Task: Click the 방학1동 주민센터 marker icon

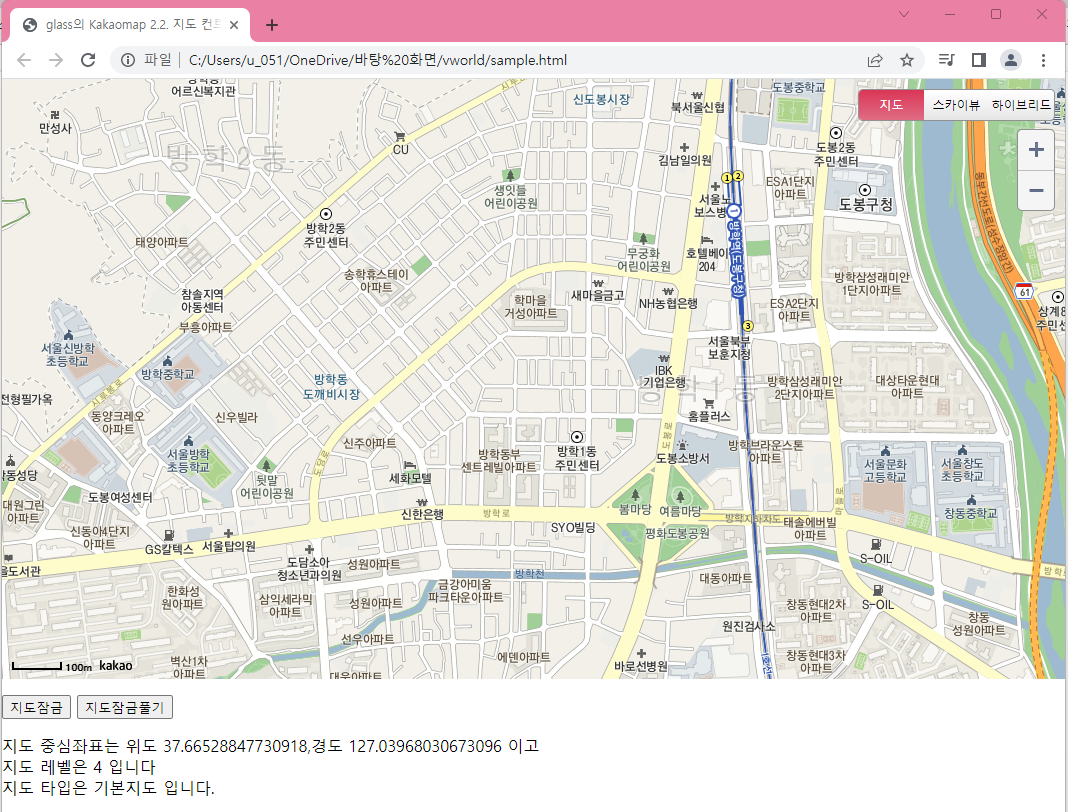Action: point(577,437)
